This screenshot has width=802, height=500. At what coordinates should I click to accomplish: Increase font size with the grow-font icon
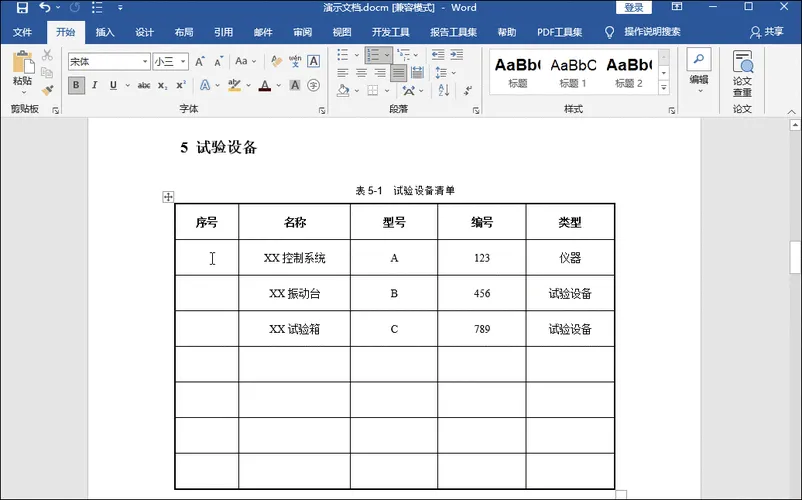coord(200,62)
